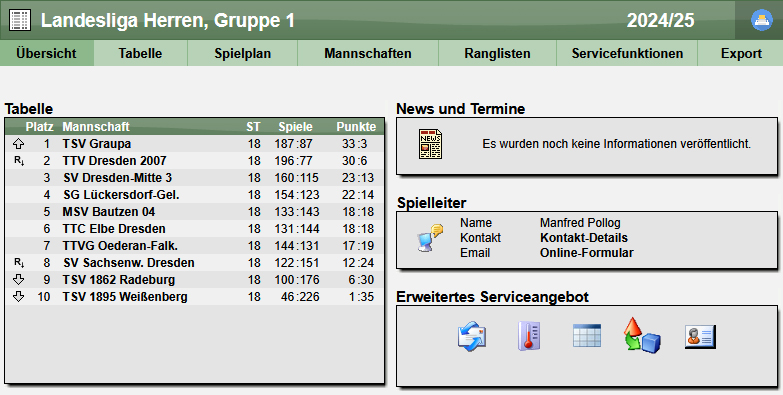The width and height of the screenshot is (783, 395).
Task: Open team SG Lückersdorf-Gel.
Action: click(x=121, y=195)
